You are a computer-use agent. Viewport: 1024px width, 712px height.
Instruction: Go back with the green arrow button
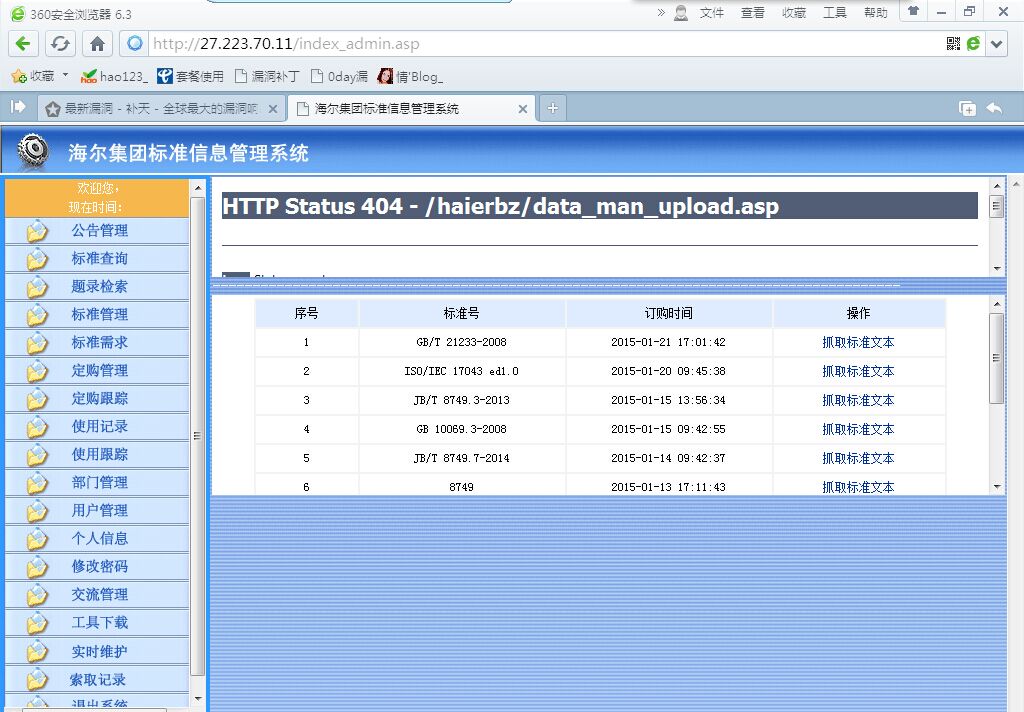23,44
